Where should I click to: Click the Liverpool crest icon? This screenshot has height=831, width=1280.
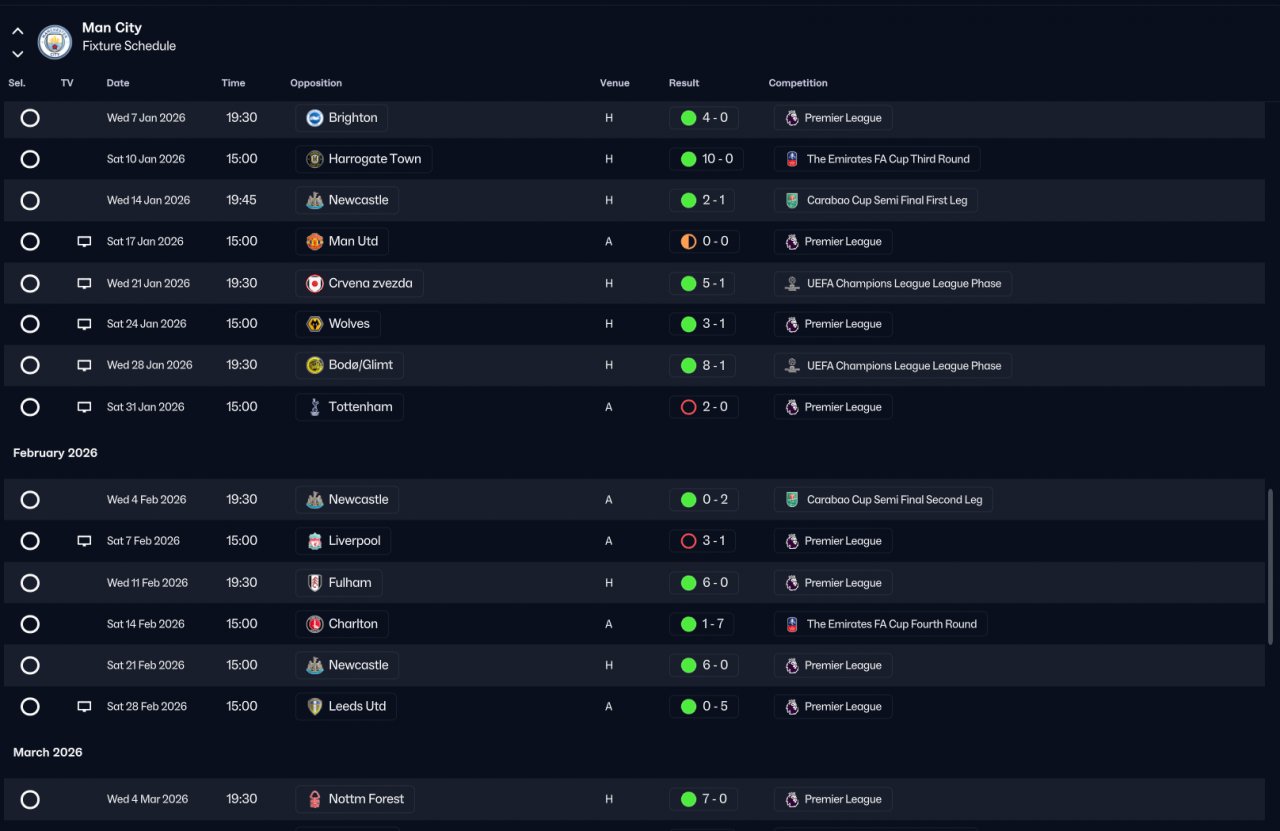click(x=315, y=541)
